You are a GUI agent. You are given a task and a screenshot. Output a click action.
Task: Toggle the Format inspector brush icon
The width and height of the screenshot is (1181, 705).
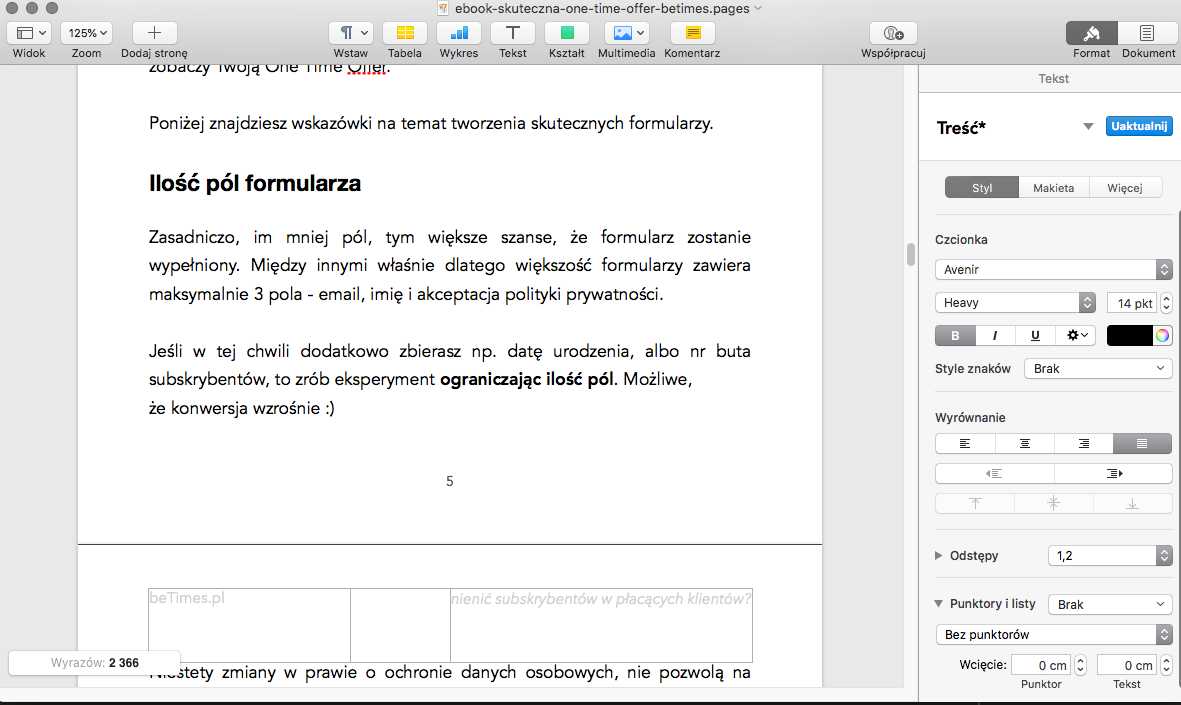click(1091, 33)
